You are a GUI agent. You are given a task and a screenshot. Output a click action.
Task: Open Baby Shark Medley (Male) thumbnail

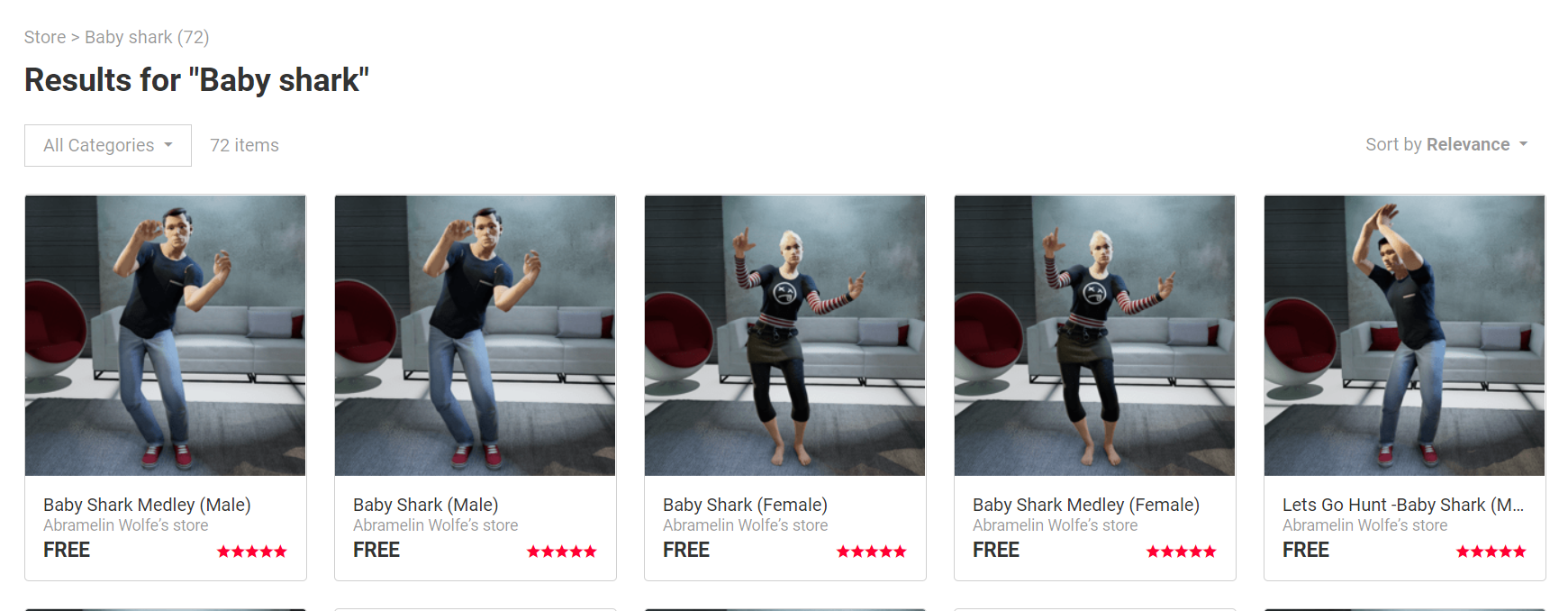point(166,335)
